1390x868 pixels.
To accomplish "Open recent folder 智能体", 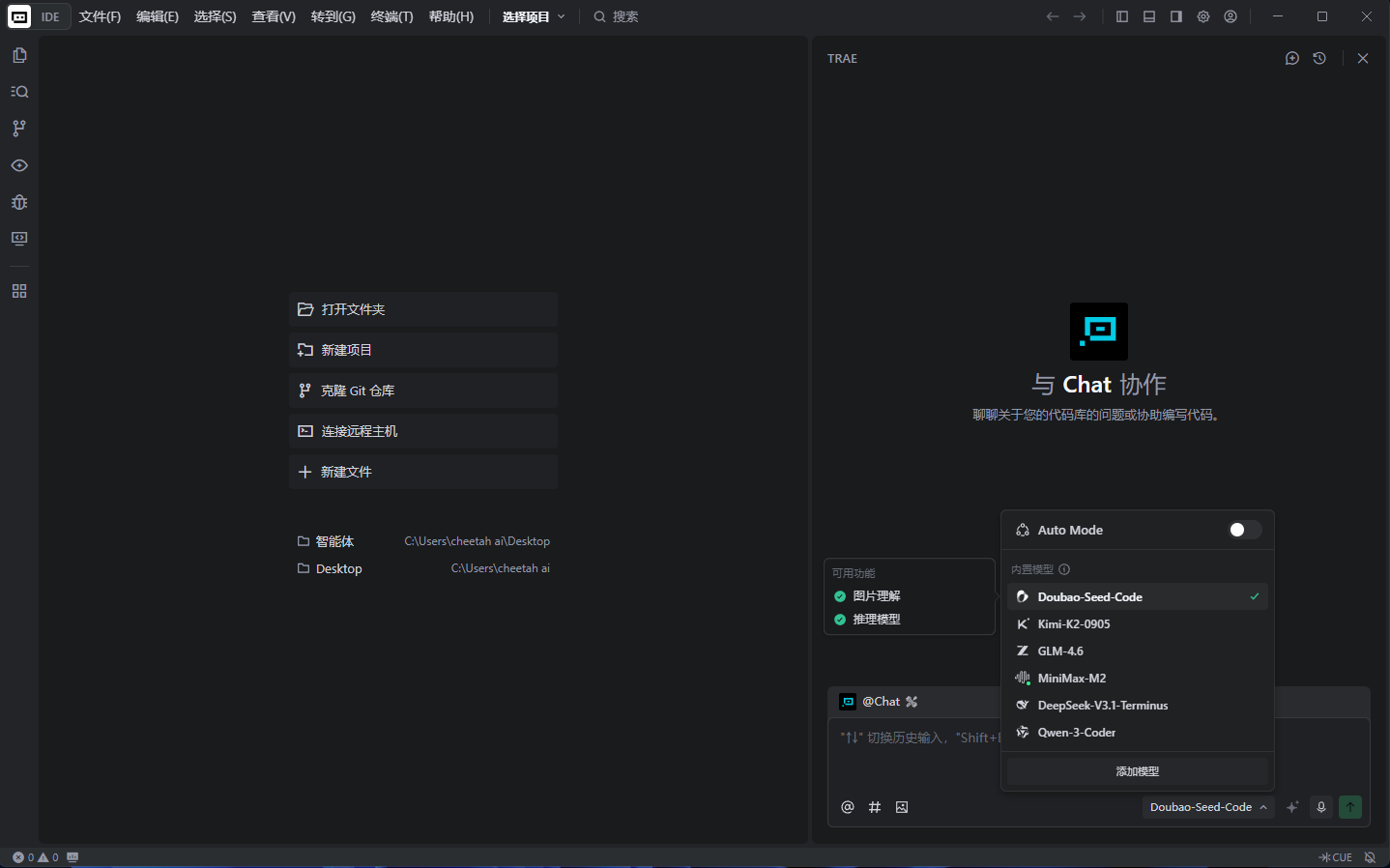I will tap(423, 541).
